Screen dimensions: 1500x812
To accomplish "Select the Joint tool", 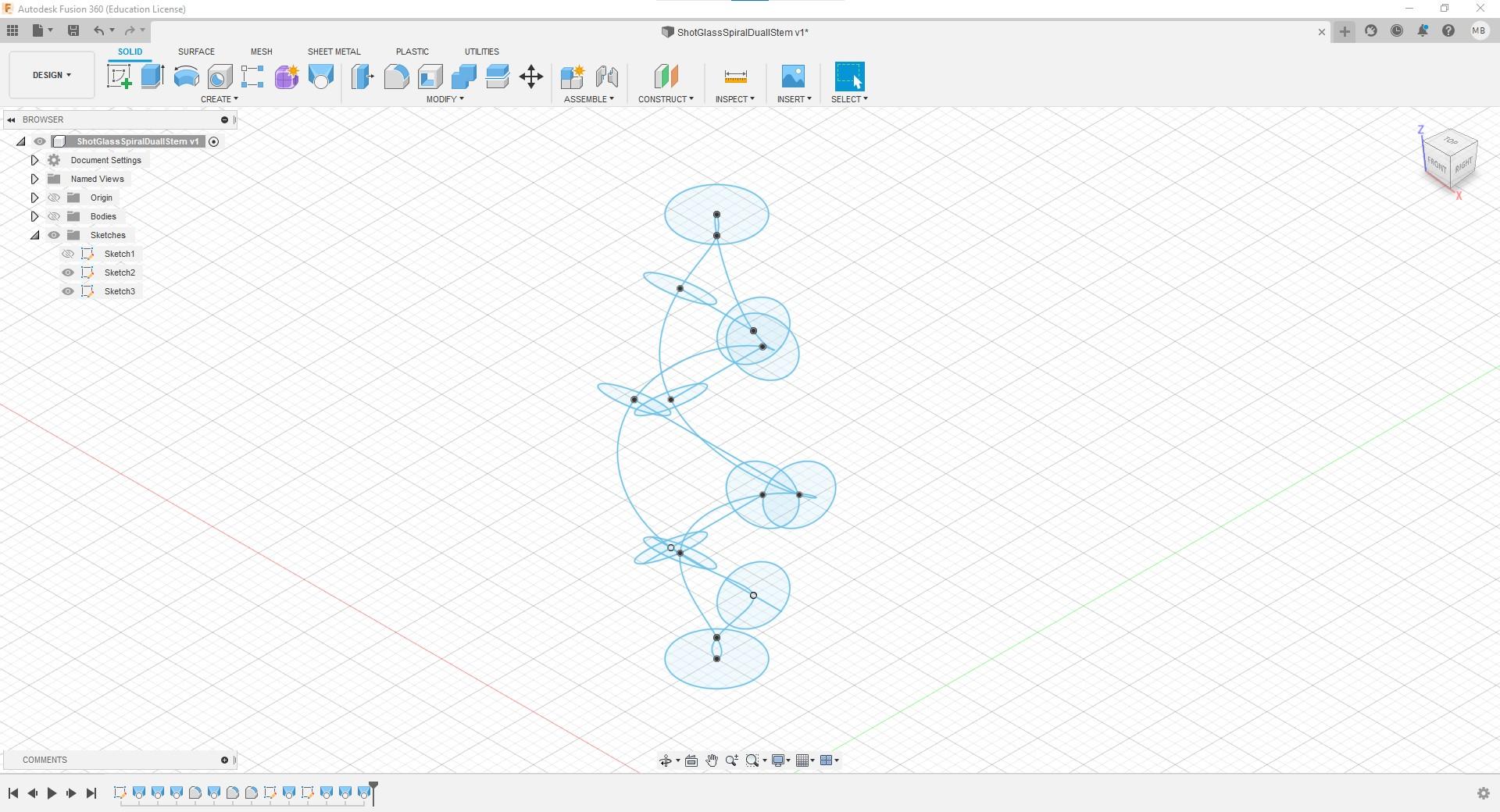I will tap(607, 77).
